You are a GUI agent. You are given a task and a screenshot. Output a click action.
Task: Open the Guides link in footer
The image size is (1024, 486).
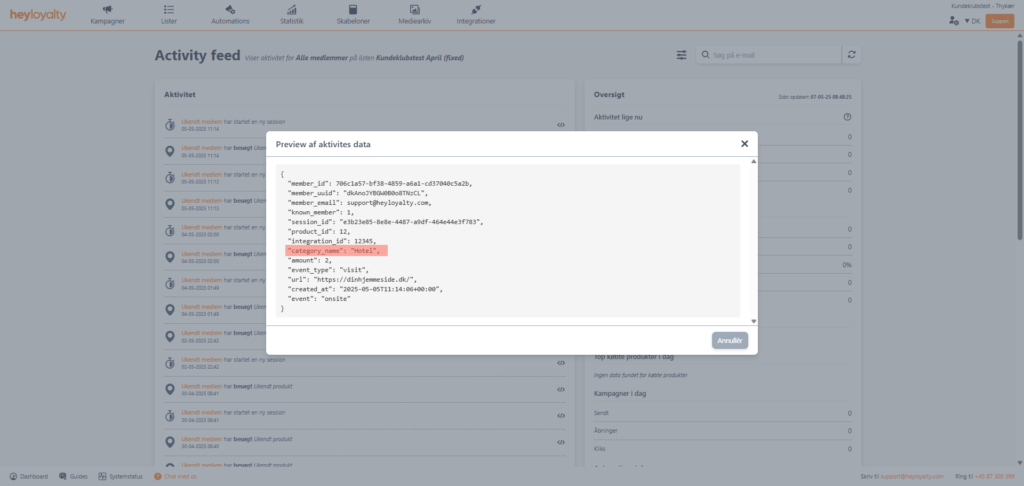coord(76,476)
